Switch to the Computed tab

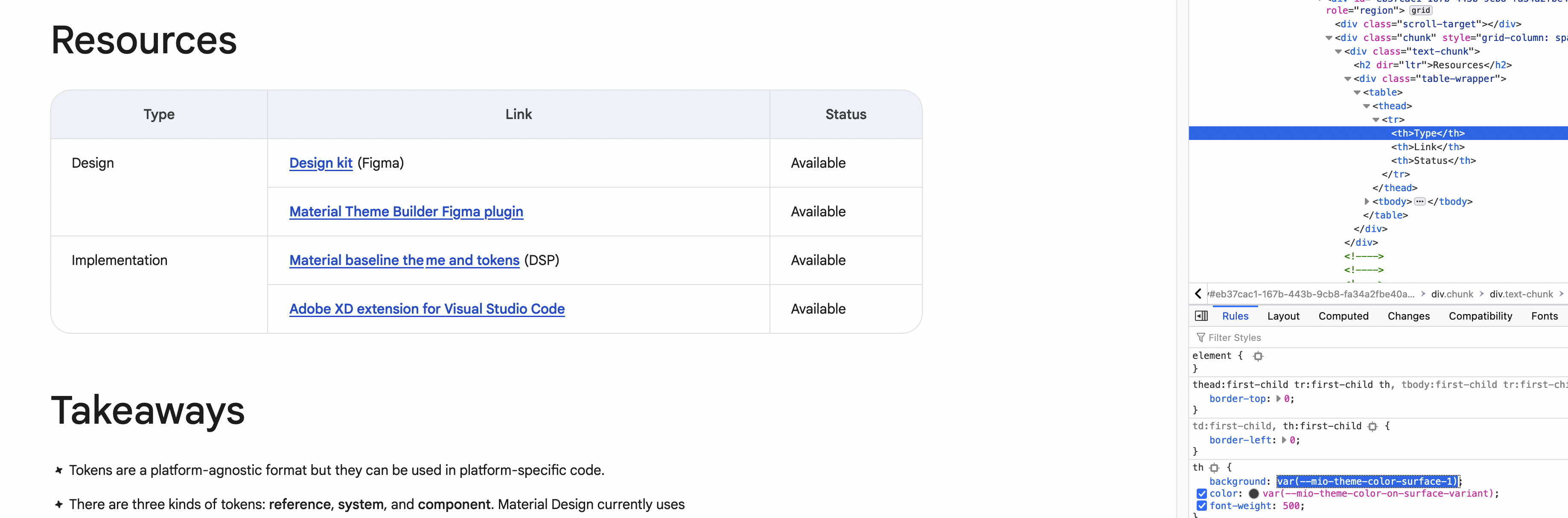click(1343, 316)
